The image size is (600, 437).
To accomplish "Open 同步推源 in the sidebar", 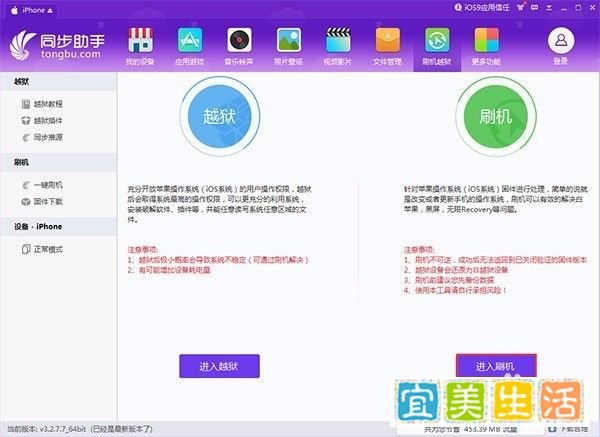I will point(48,137).
